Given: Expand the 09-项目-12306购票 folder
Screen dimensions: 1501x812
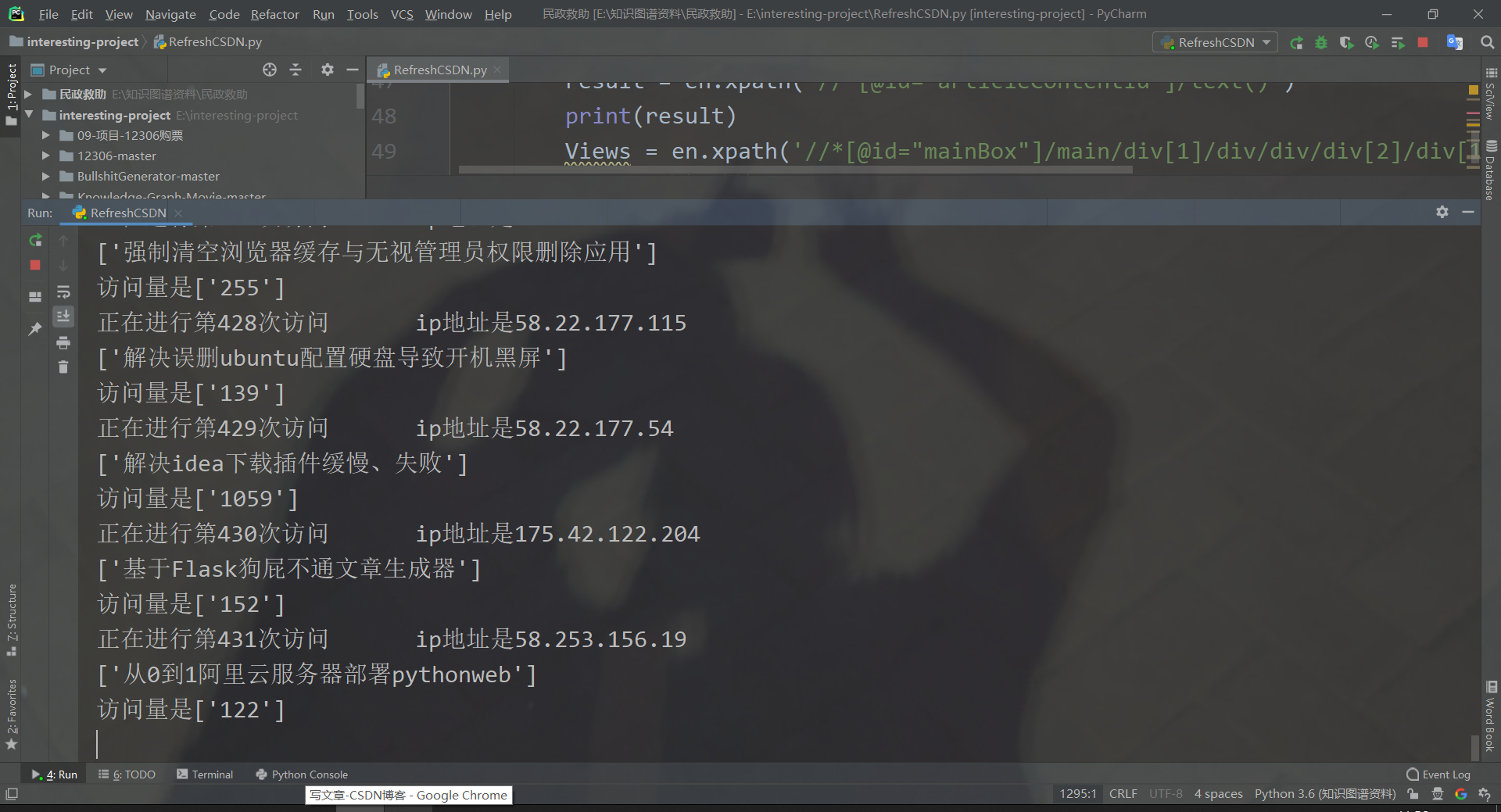Looking at the screenshot, I should click(46, 135).
